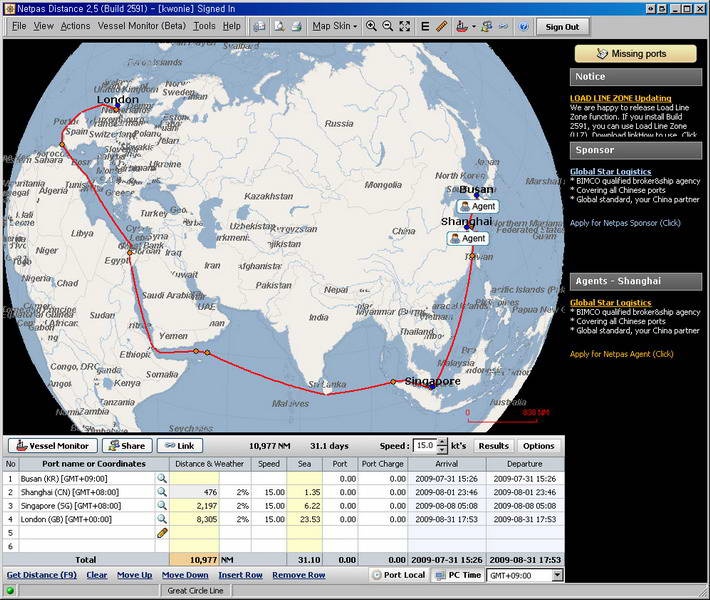The width and height of the screenshot is (710, 600).
Task: Click the 2,197 distance cell
Action: 194,506
